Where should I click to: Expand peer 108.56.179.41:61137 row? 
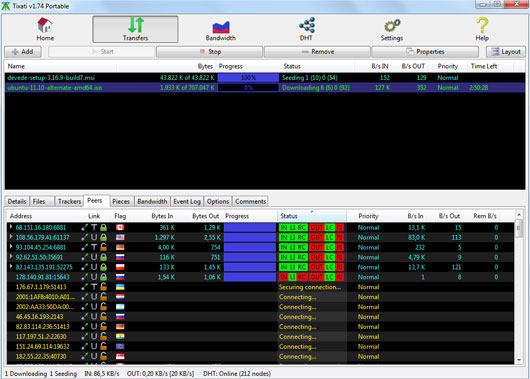tap(11, 237)
